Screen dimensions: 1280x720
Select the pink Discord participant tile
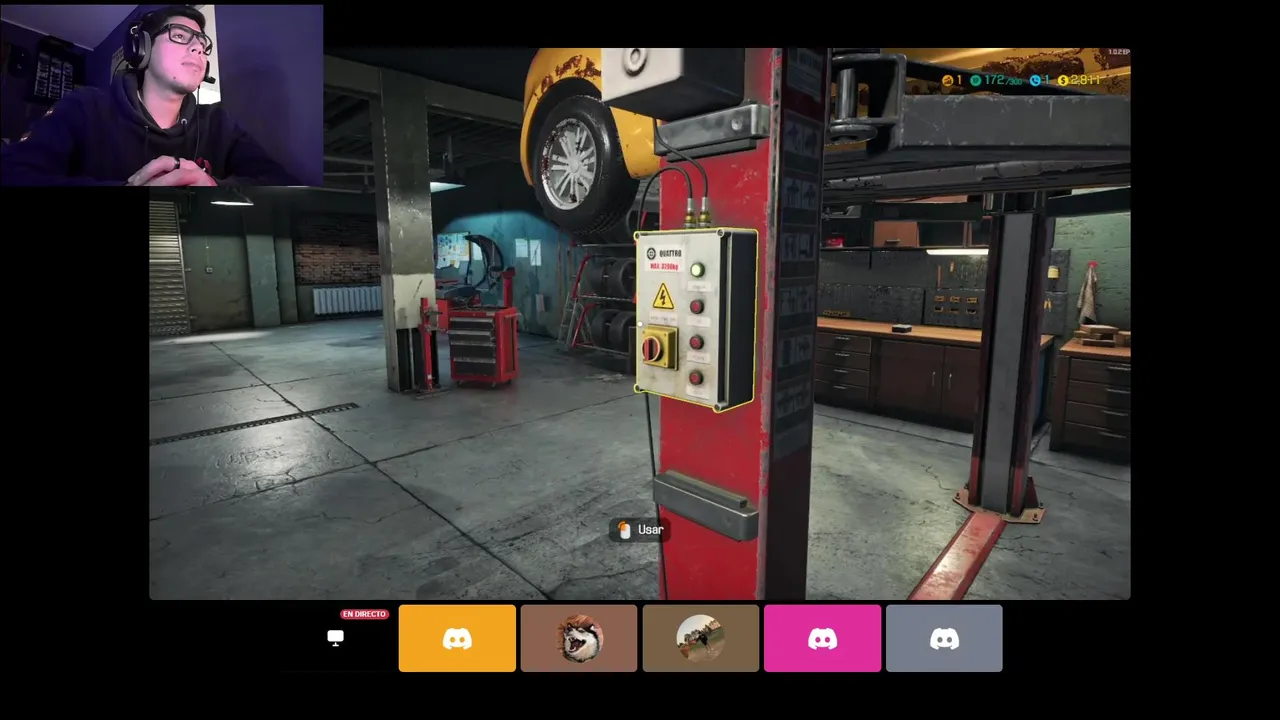coord(822,638)
